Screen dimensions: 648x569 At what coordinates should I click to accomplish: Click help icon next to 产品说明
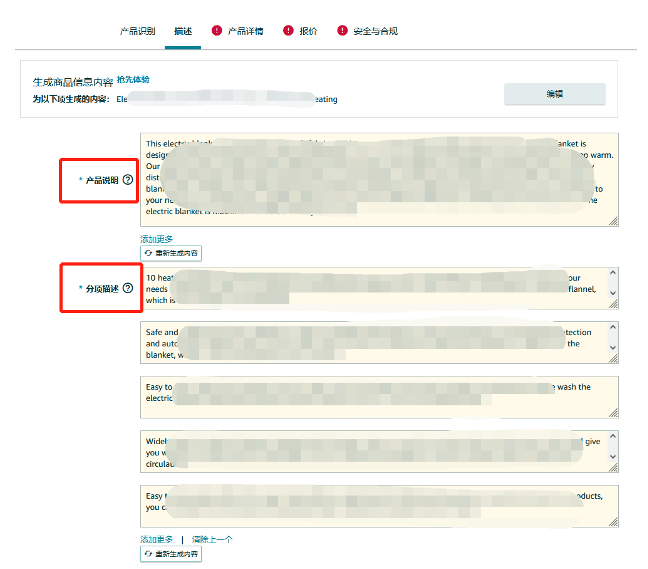(x=127, y=180)
